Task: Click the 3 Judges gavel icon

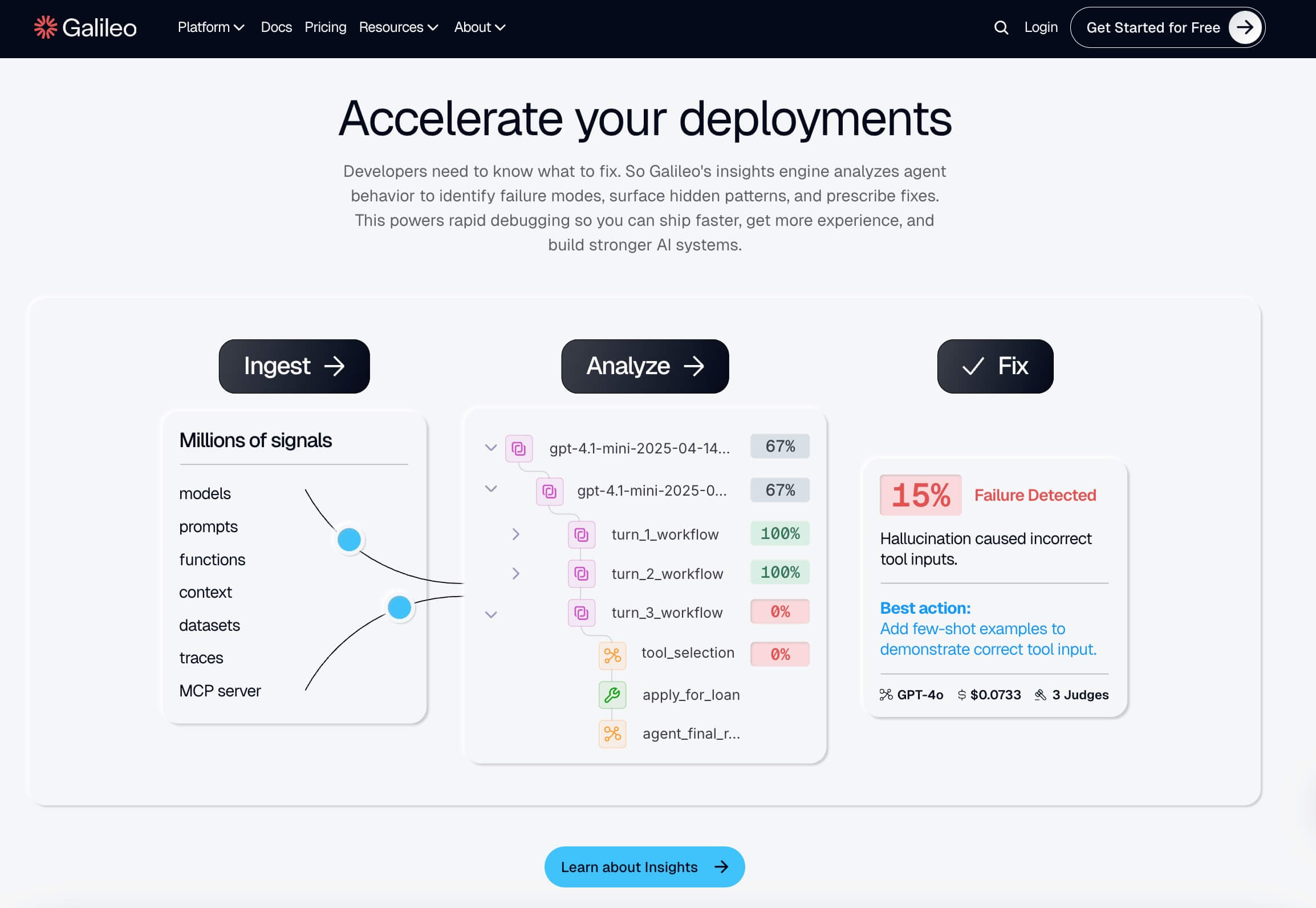Action: (1041, 695)
